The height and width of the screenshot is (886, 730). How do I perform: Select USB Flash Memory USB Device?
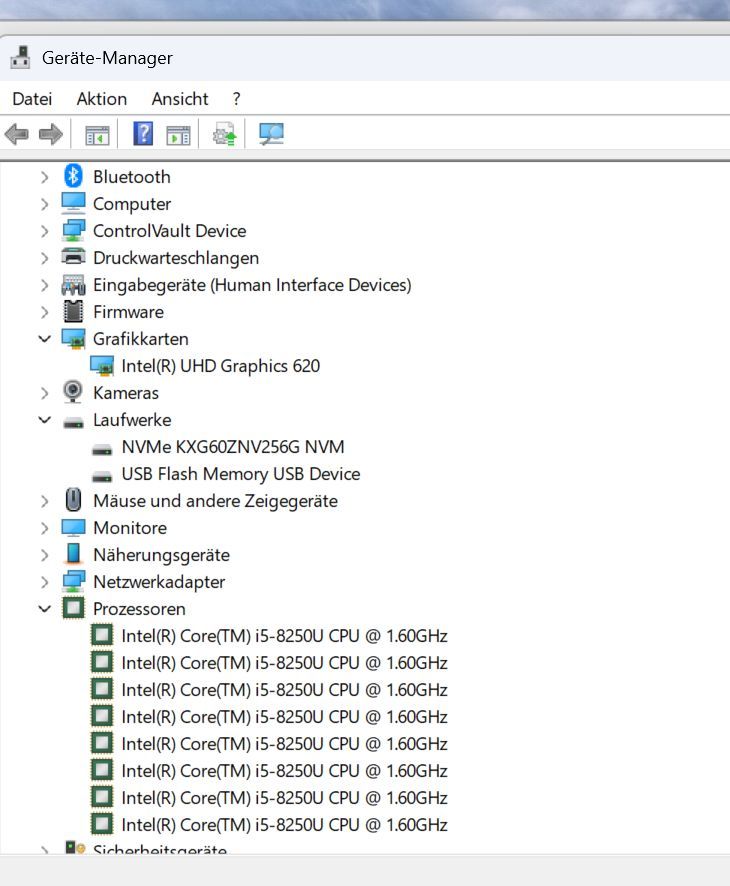(240, 474)
